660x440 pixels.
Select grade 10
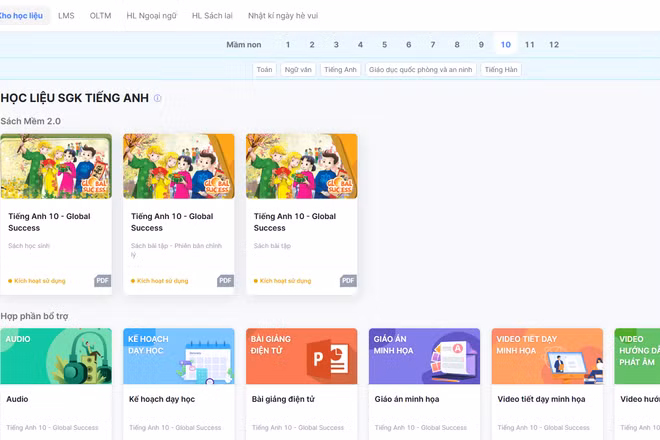506,45
